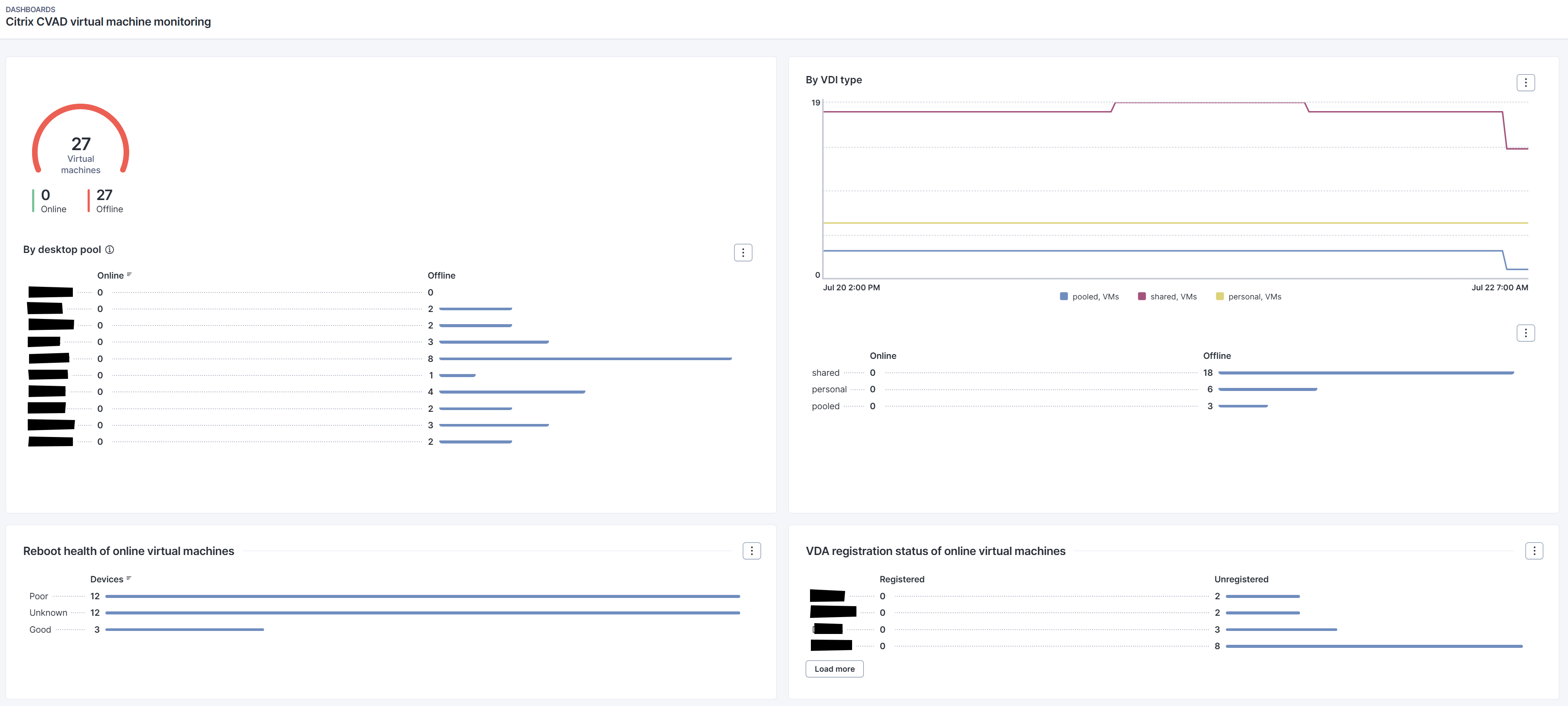Screen dimensions: 1568x706
Task: Open By desktop pool options menu
Action: 743,253
